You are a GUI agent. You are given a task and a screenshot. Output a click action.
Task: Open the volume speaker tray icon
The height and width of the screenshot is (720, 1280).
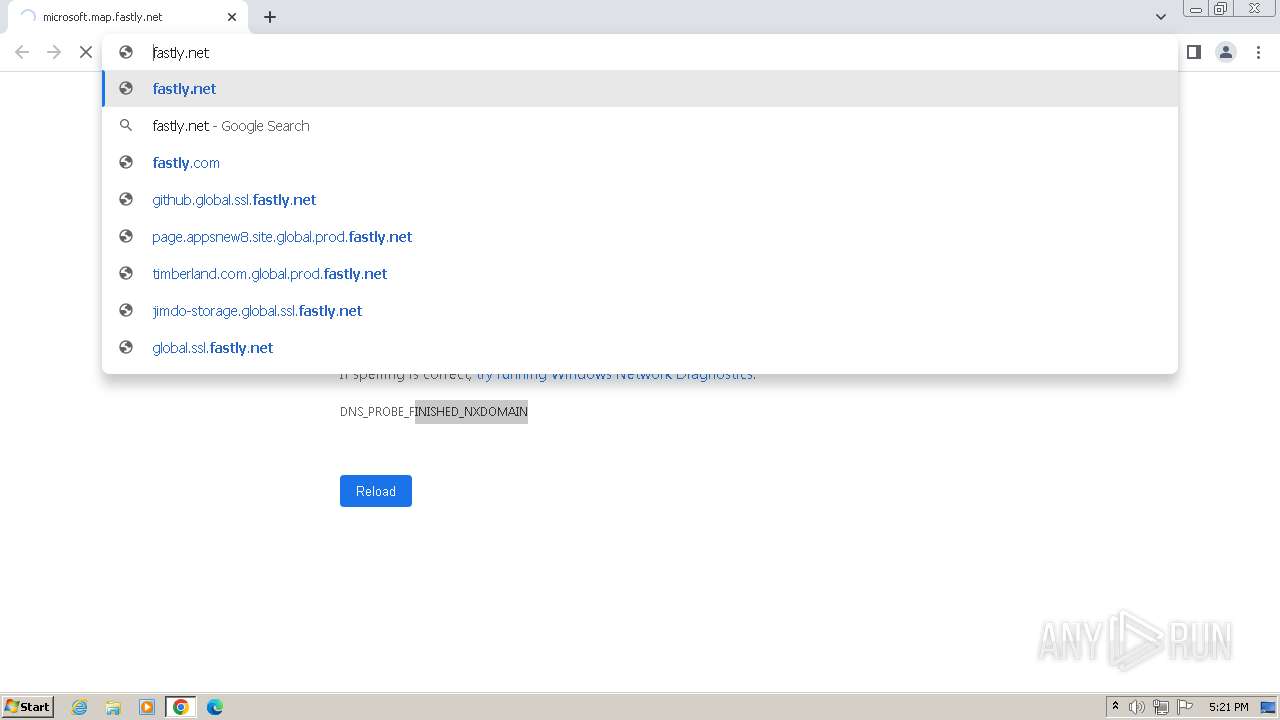point(1137,707)
